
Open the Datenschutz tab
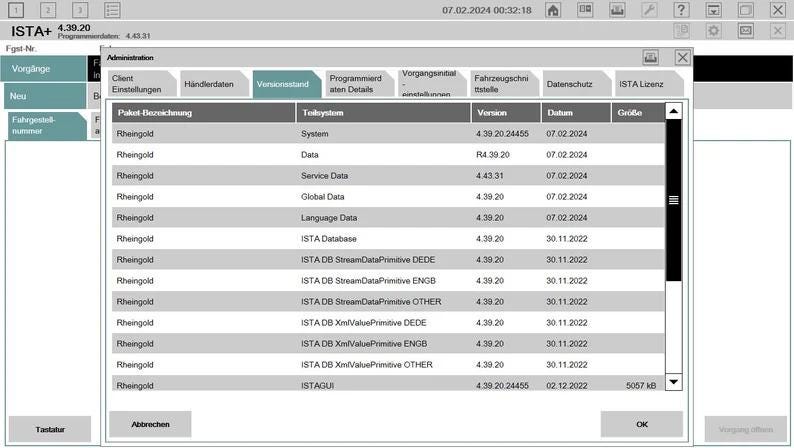click(576, 84)
